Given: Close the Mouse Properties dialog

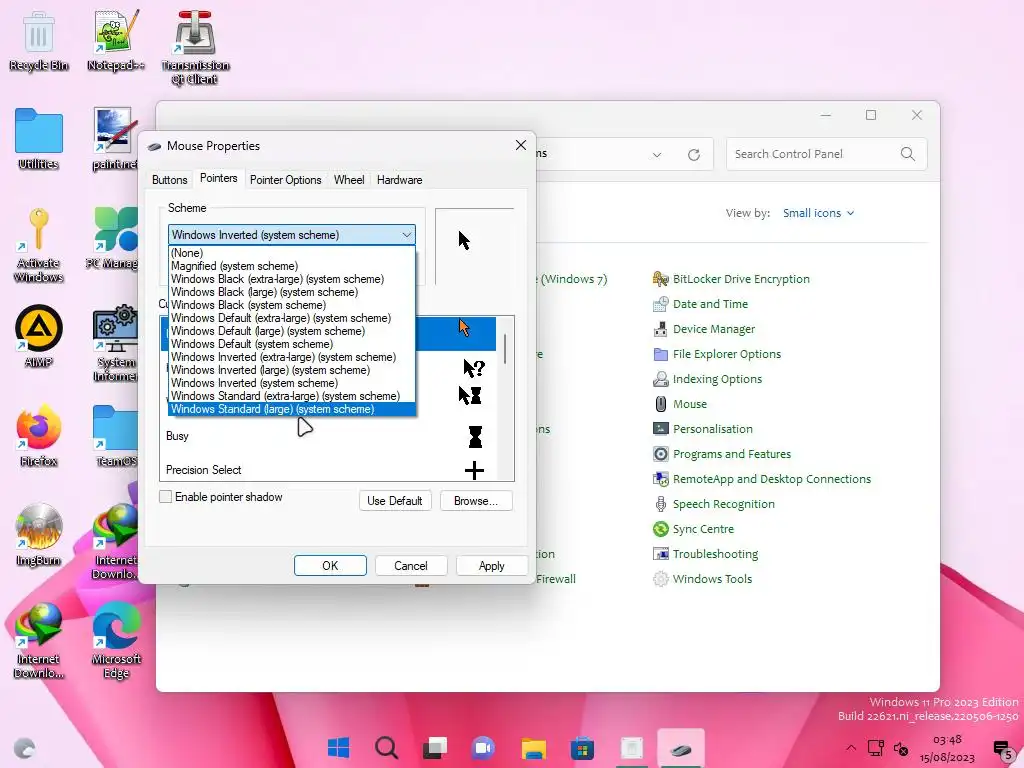Looking at the screenshot, I should tap(520, 145).
